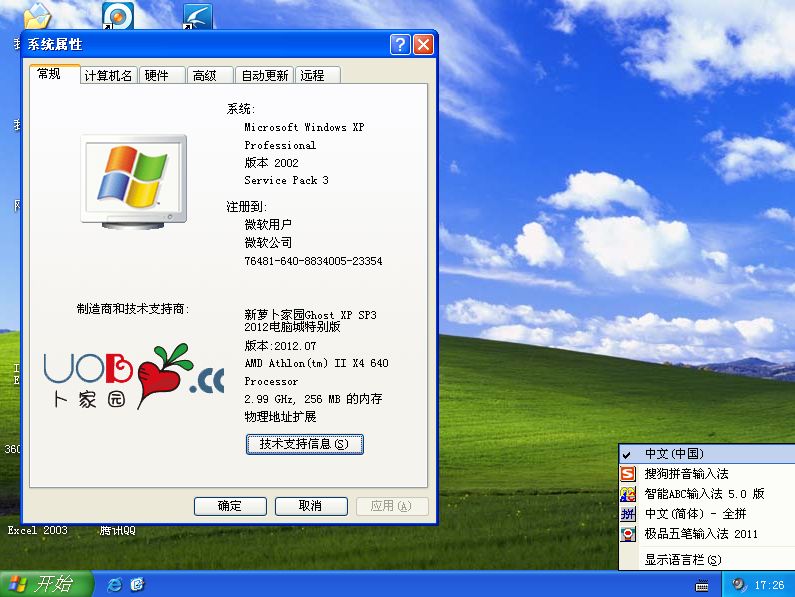795x597 pixels.
Task: Click the 卜家园 radish logo
Action: 133,376
